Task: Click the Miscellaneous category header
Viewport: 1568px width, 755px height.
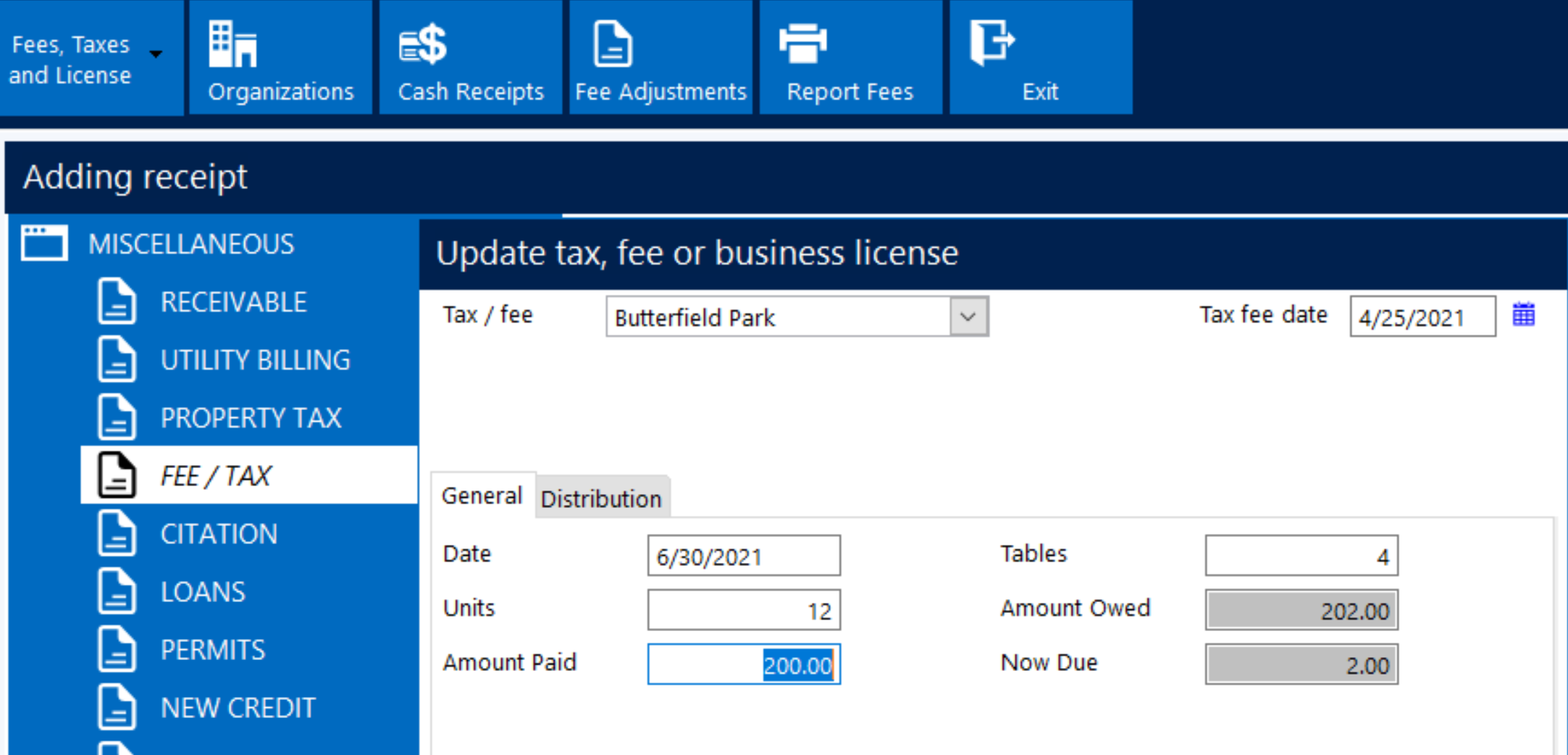Action: [x=191, y=244]
